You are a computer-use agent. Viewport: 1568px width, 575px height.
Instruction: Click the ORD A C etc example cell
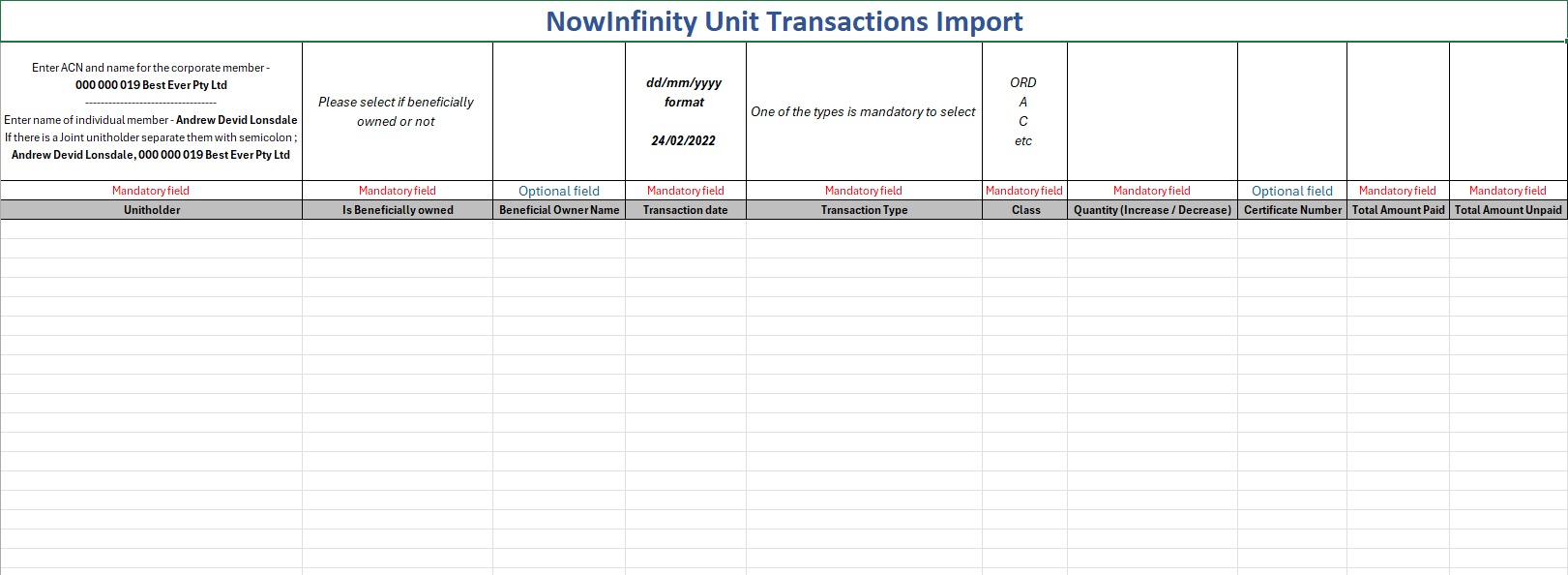pos(1023,111)
